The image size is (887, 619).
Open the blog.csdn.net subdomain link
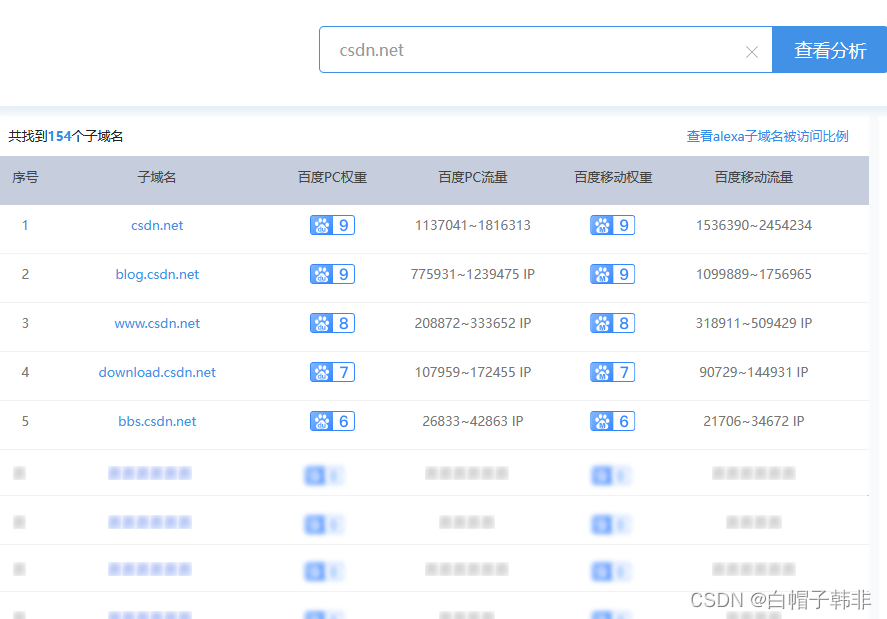click(157, 274)
